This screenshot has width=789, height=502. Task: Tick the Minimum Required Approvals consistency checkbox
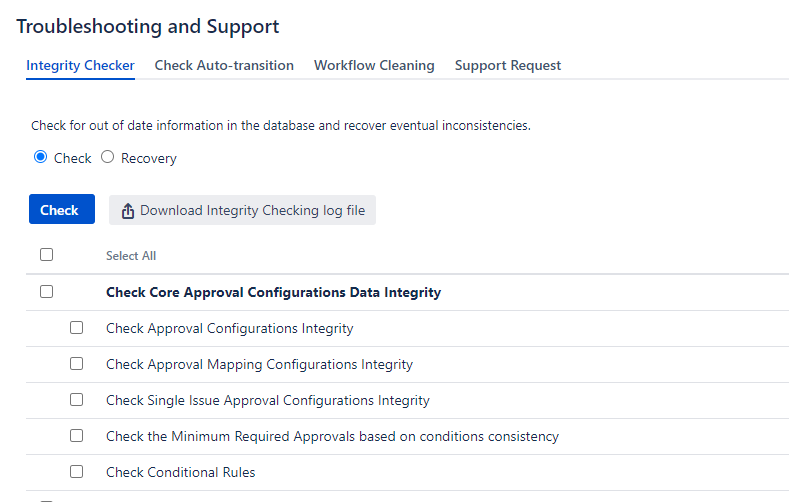pyautogui.click(x=76, y=436)
